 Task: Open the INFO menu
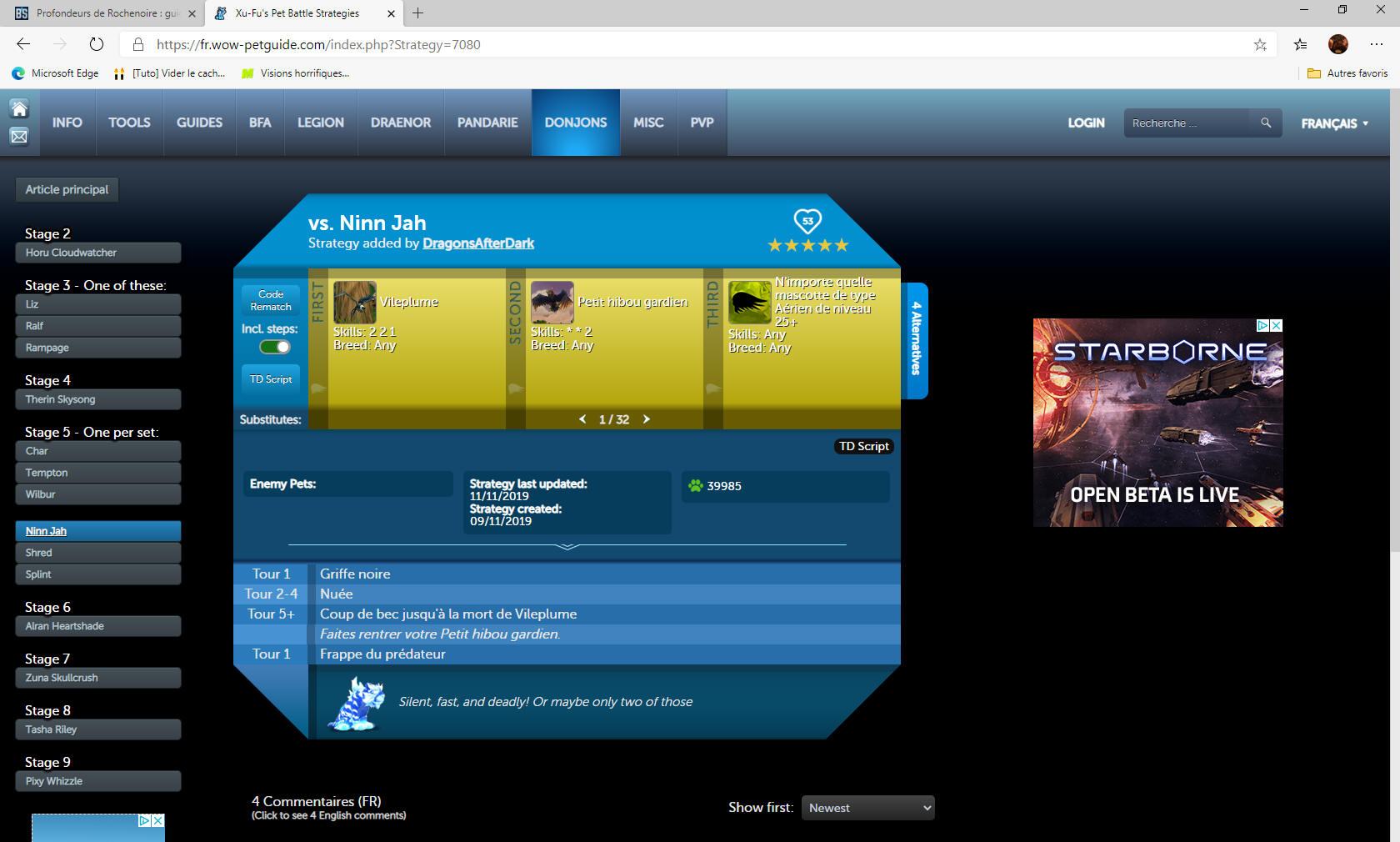[x=67, y=123]
